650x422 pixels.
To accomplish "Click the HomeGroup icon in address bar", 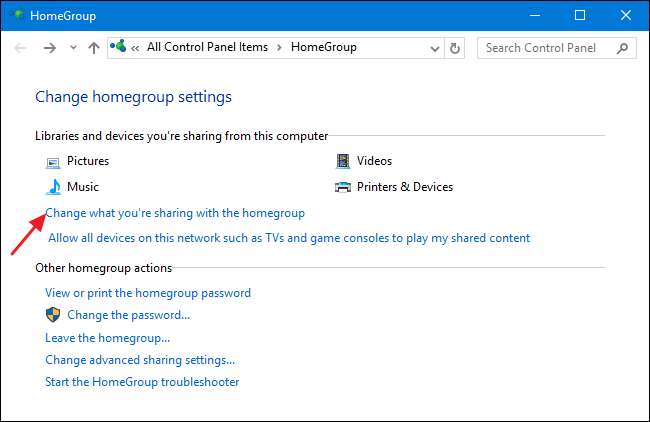I will [x=121, y=47].
